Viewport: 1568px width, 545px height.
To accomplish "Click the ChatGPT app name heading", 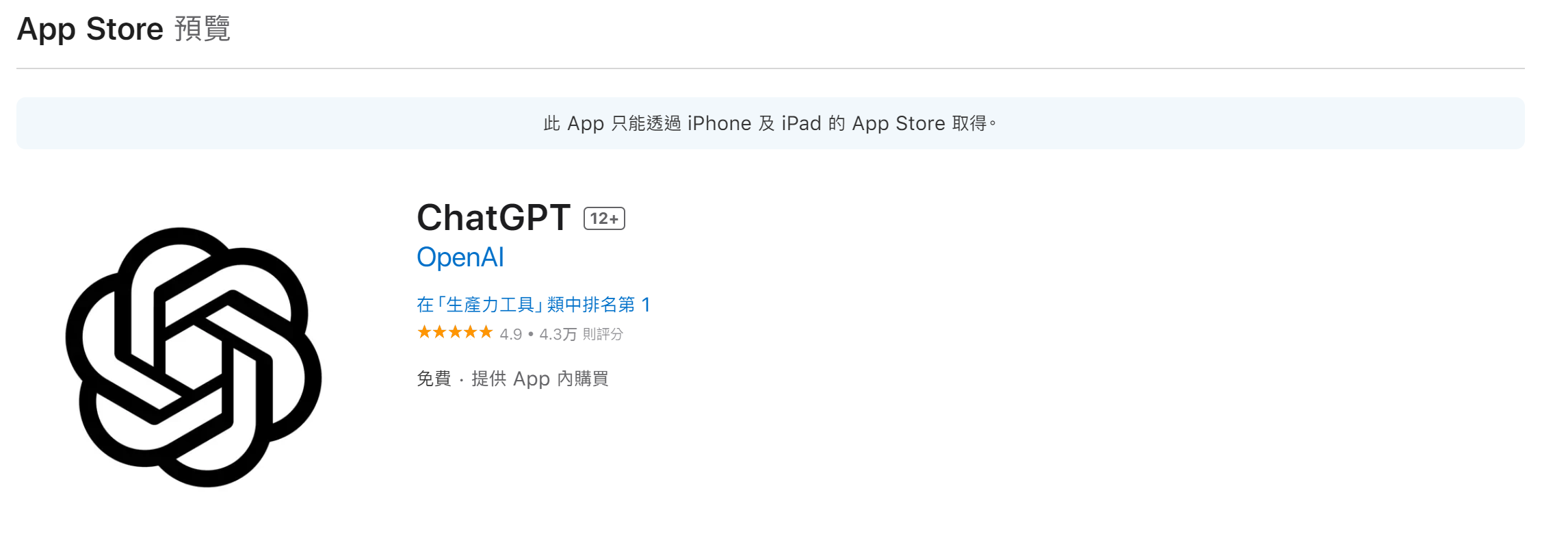I will [493, 218].
